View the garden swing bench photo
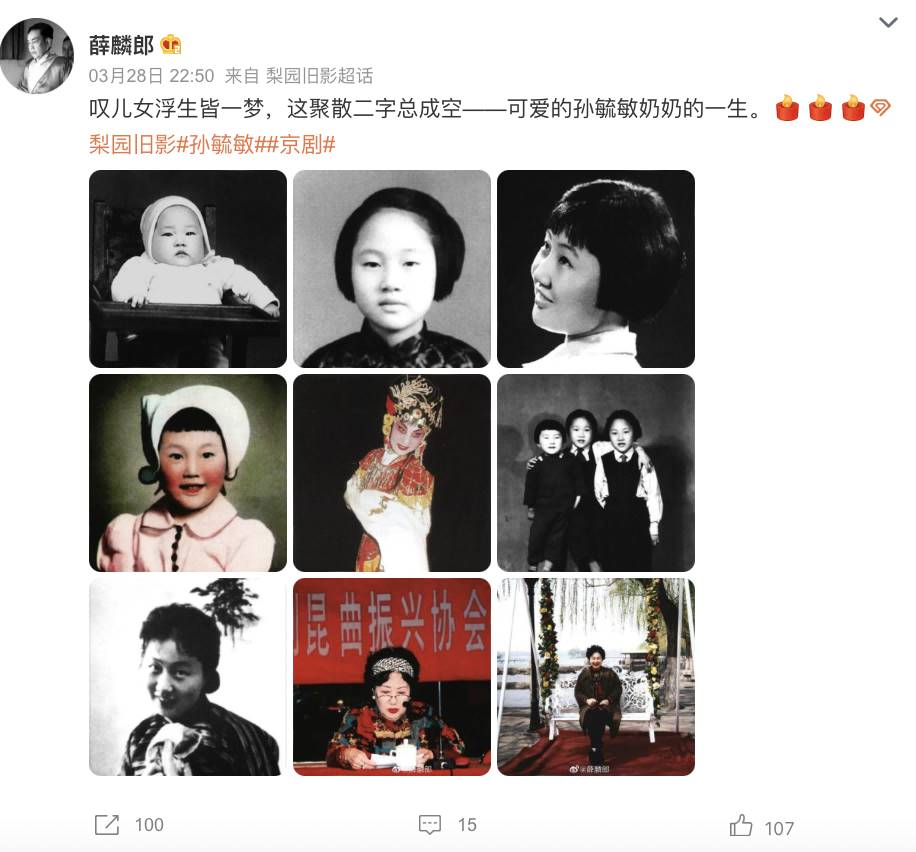 pyautogui.click(x=596, y=677)
